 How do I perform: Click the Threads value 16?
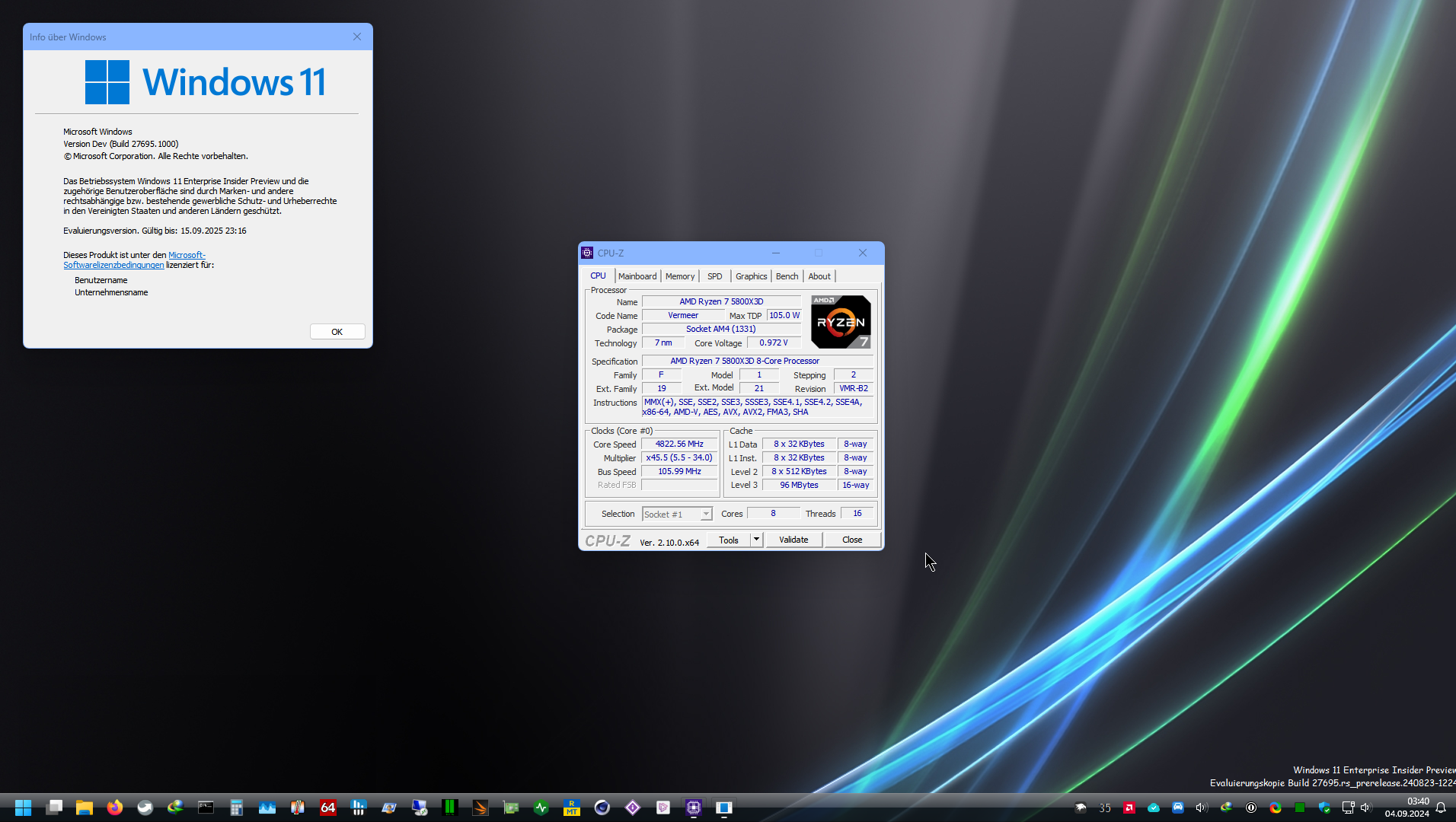click(857, 513)
